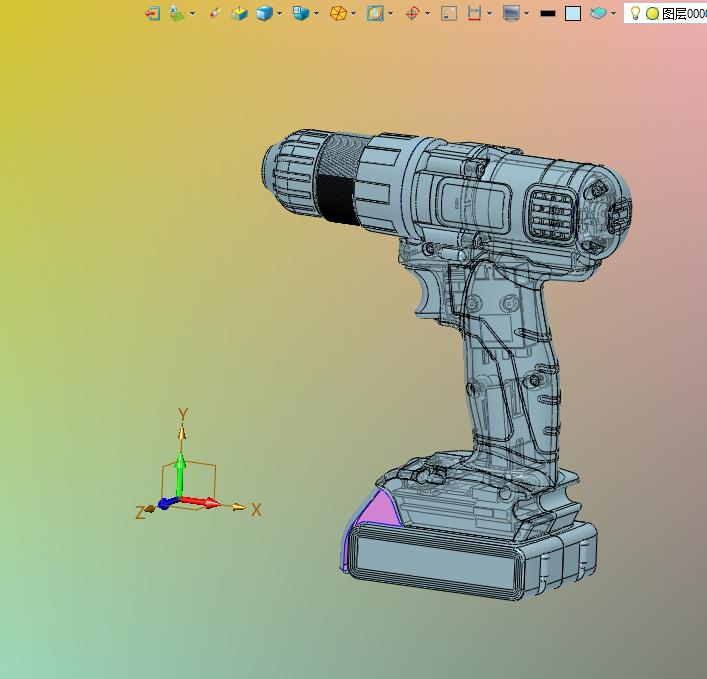The height and width of the screenshot is (679, 707).
Task: Expand dropdown next to orange wireframe icon
Action: (x=354, y=14)
